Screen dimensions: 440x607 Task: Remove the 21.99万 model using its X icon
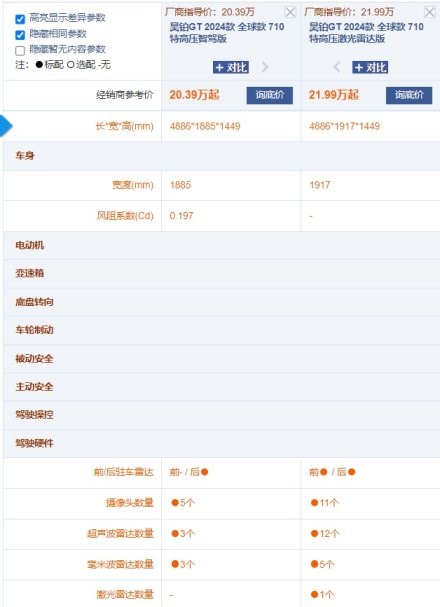(430, 12)
